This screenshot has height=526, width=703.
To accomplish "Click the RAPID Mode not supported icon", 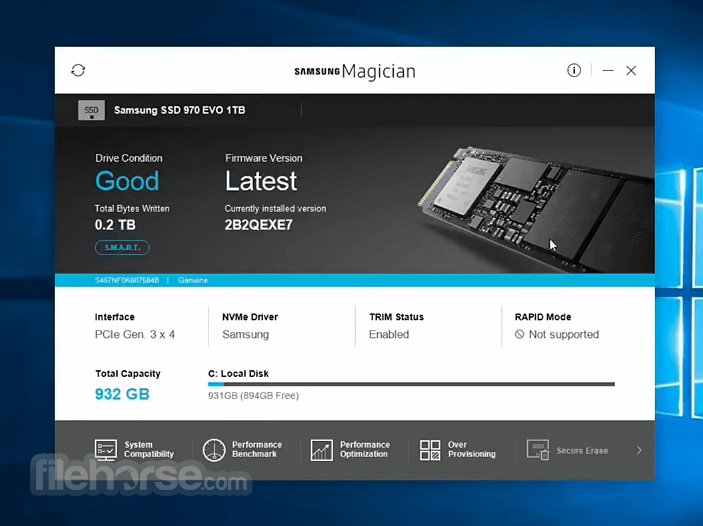I will click(x=519, y=334).
